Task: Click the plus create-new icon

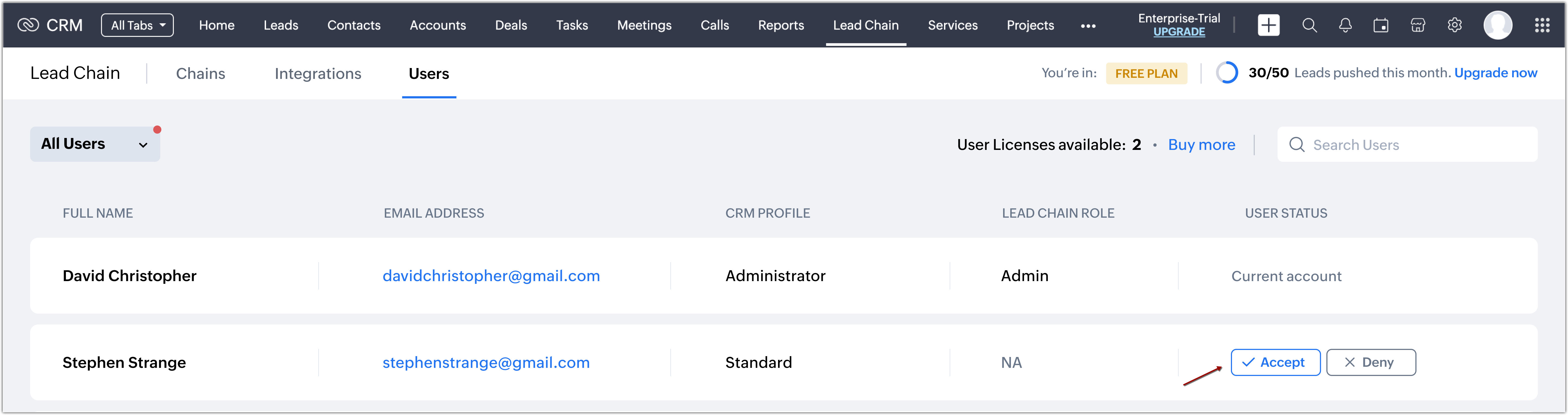Action: coord(1269,25)
